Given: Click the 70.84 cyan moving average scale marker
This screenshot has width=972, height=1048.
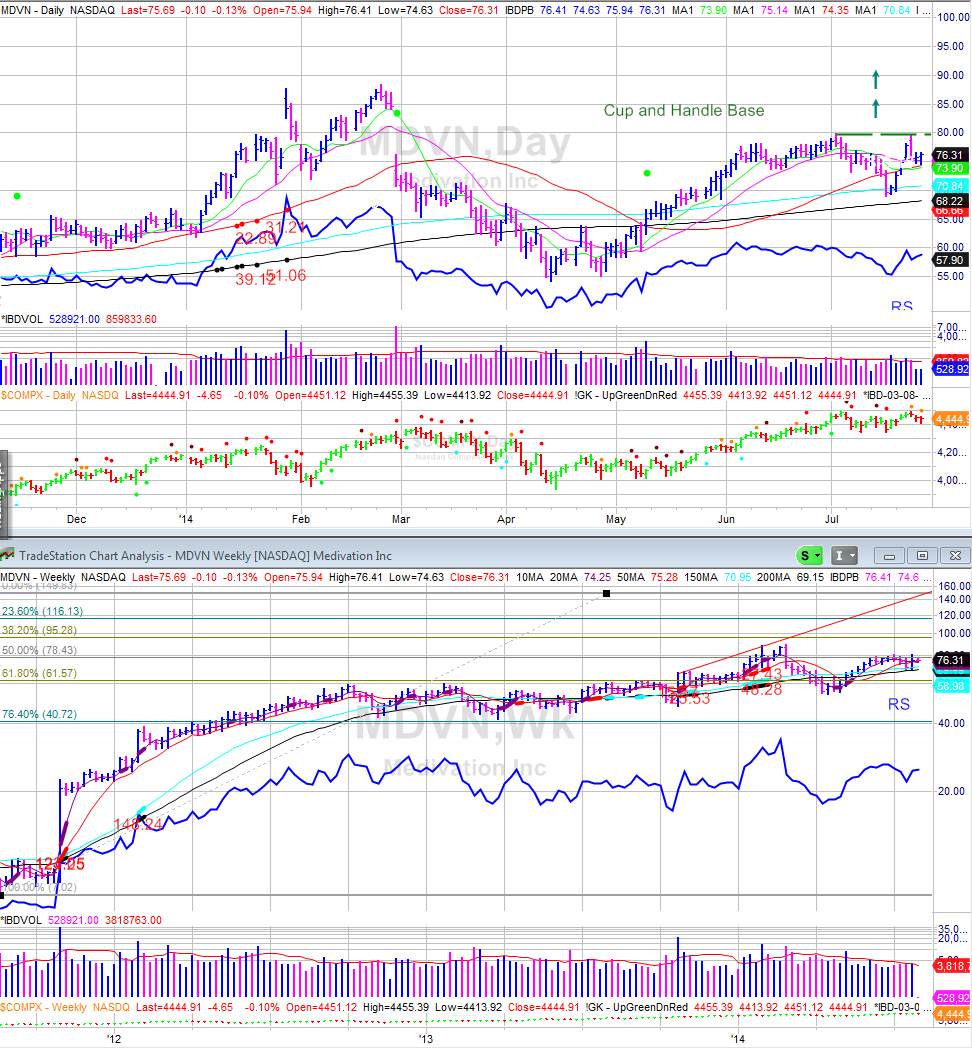Looking at the screenshot, I should [949, 186].
